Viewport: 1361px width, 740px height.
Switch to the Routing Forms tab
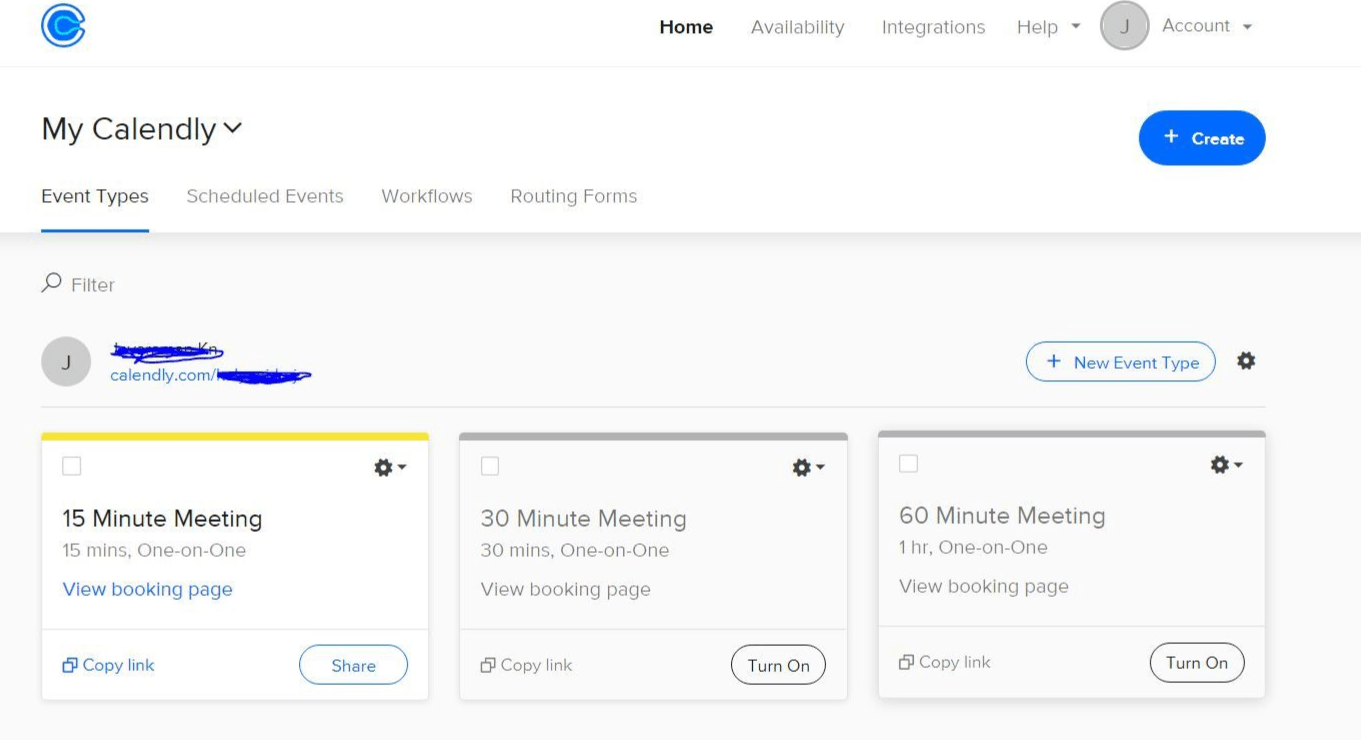[x=574, y=196]
